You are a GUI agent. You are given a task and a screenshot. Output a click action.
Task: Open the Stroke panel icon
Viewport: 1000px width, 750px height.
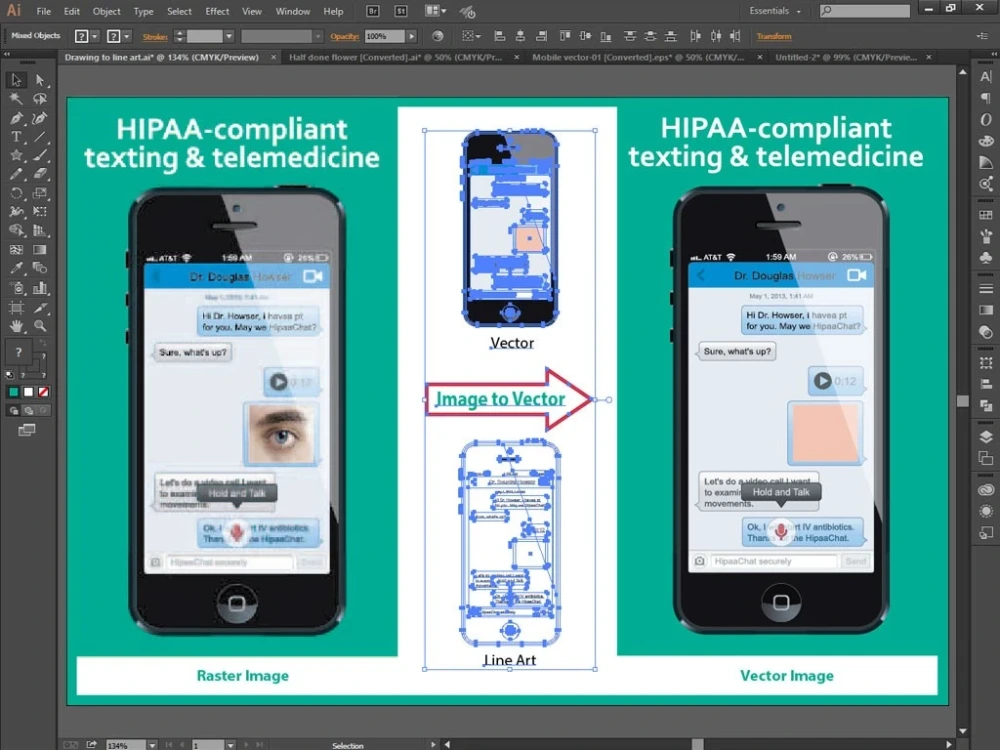986,288
